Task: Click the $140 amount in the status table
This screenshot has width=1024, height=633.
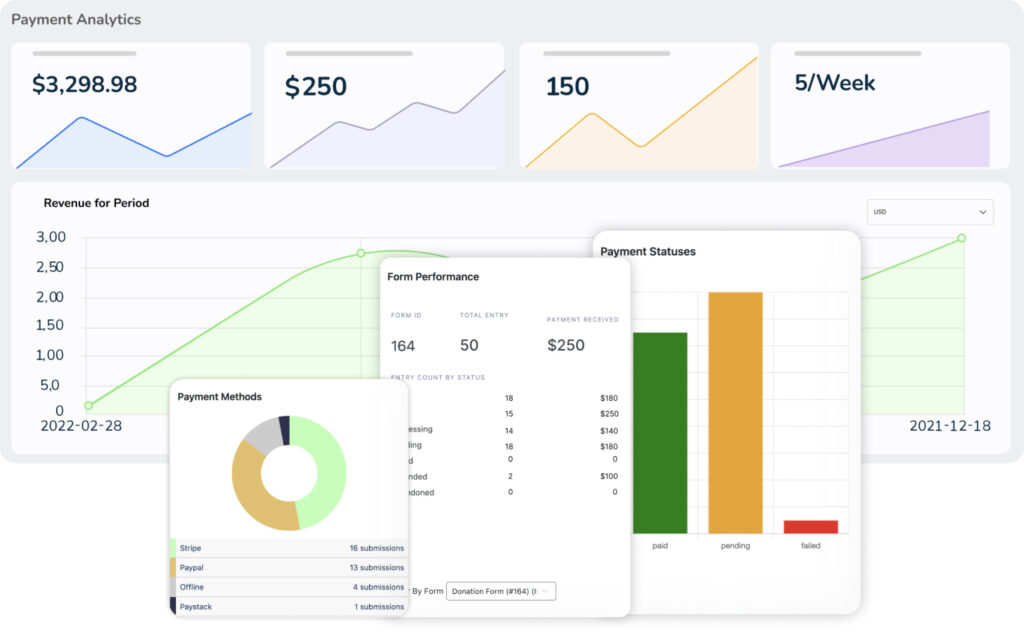Action: [x=609, y=430]
